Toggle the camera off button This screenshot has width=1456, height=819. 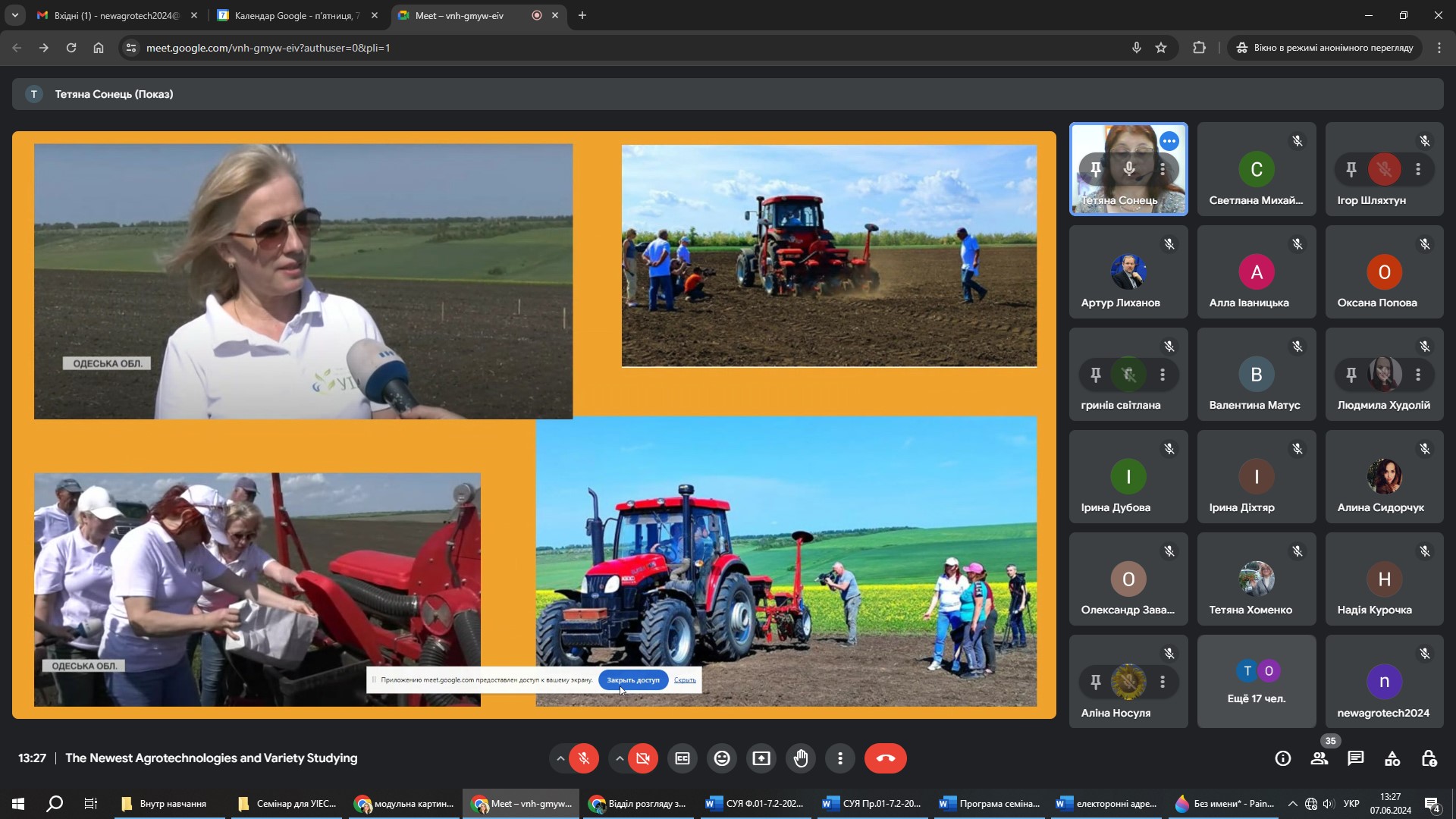pyautogui.click(x=643, y=758)
